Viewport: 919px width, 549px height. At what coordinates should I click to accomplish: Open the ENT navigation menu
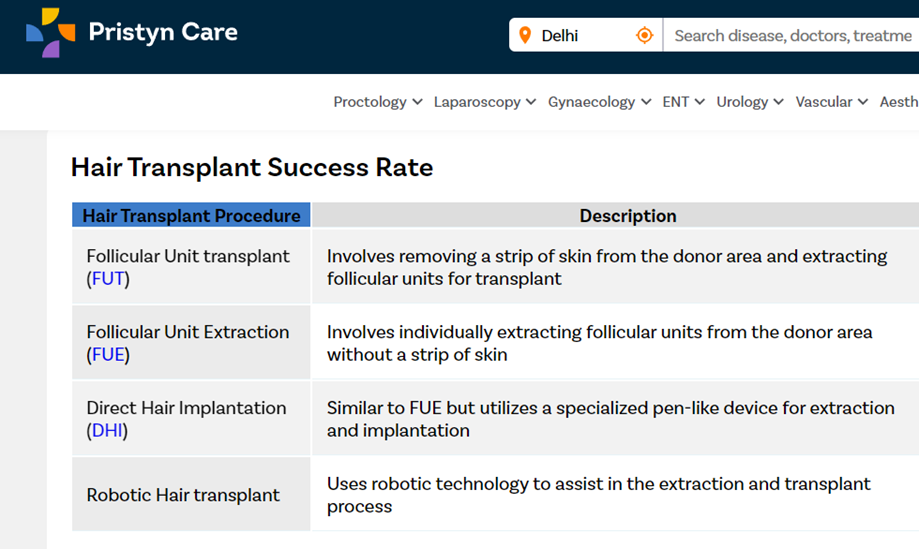[683, 102]
